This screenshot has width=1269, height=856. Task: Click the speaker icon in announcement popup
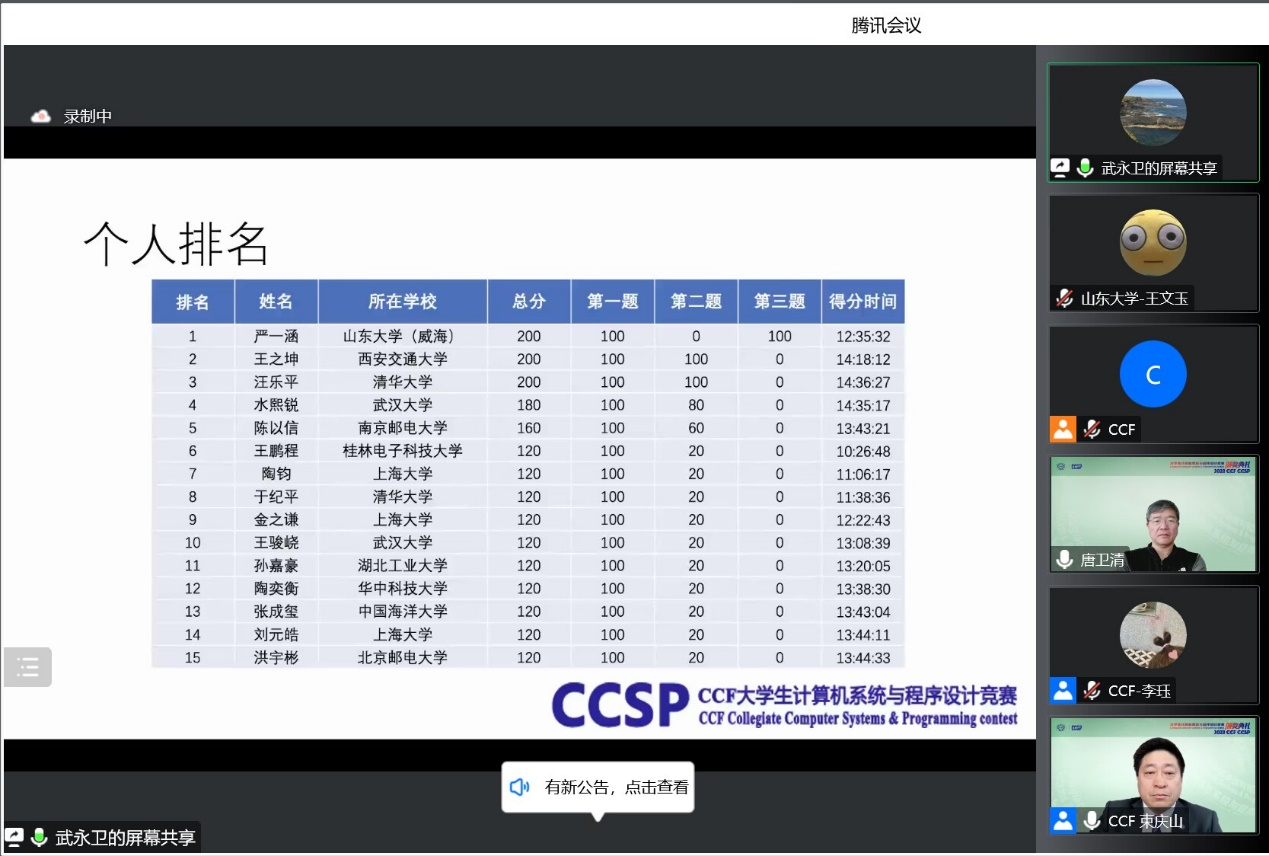tap(520, 787)
